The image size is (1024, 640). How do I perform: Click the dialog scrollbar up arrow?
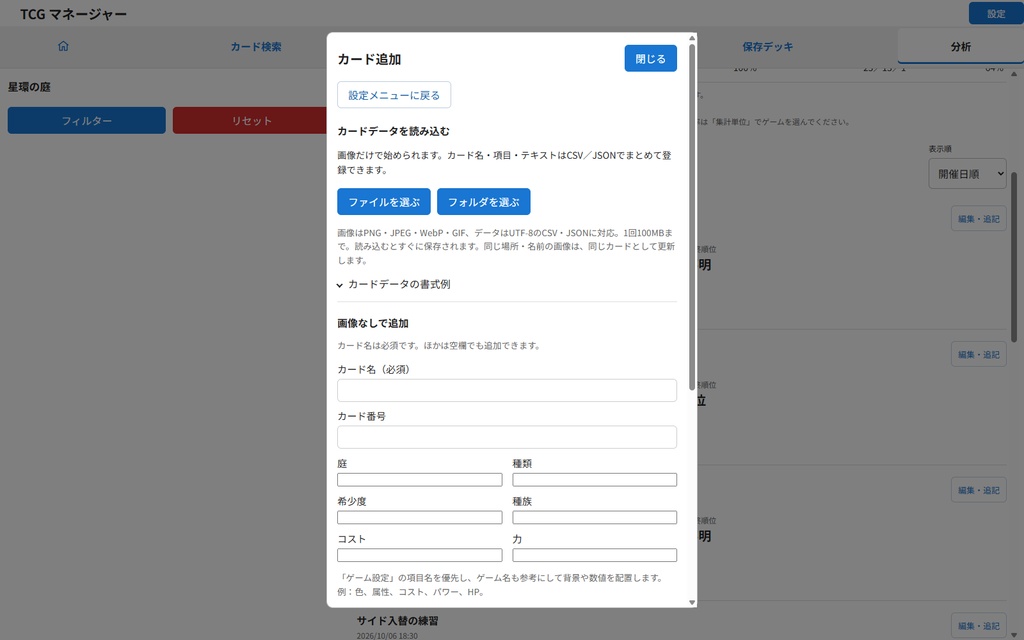(x=692, y=38)
